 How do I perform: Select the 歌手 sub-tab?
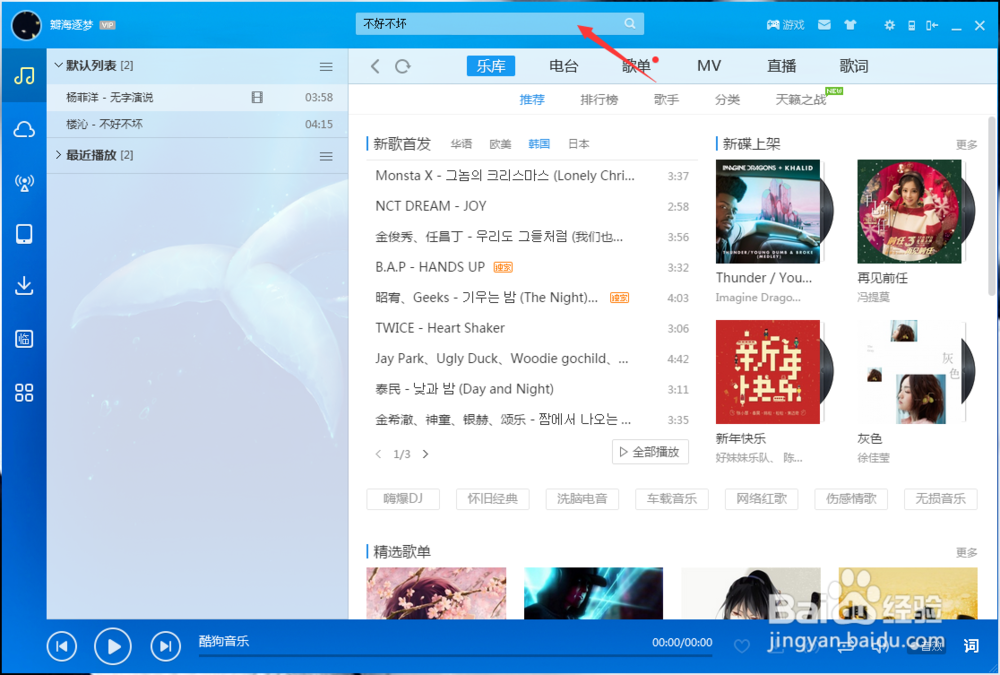pos(666,100)
